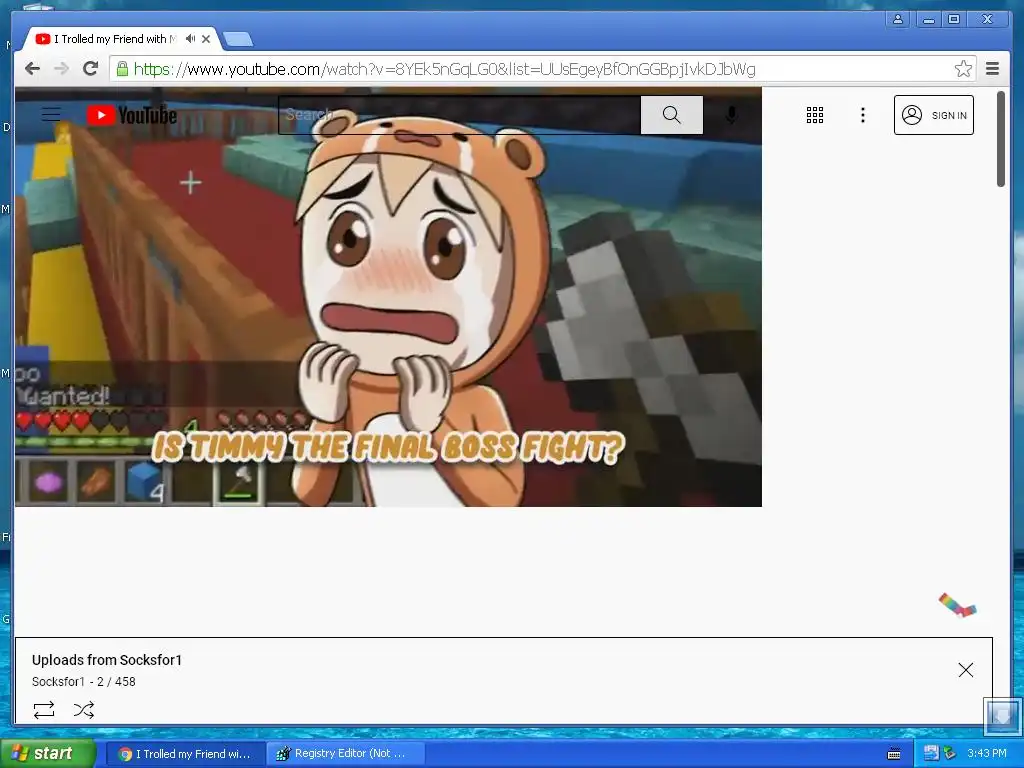Open the Windows start menu

[47, 754]
